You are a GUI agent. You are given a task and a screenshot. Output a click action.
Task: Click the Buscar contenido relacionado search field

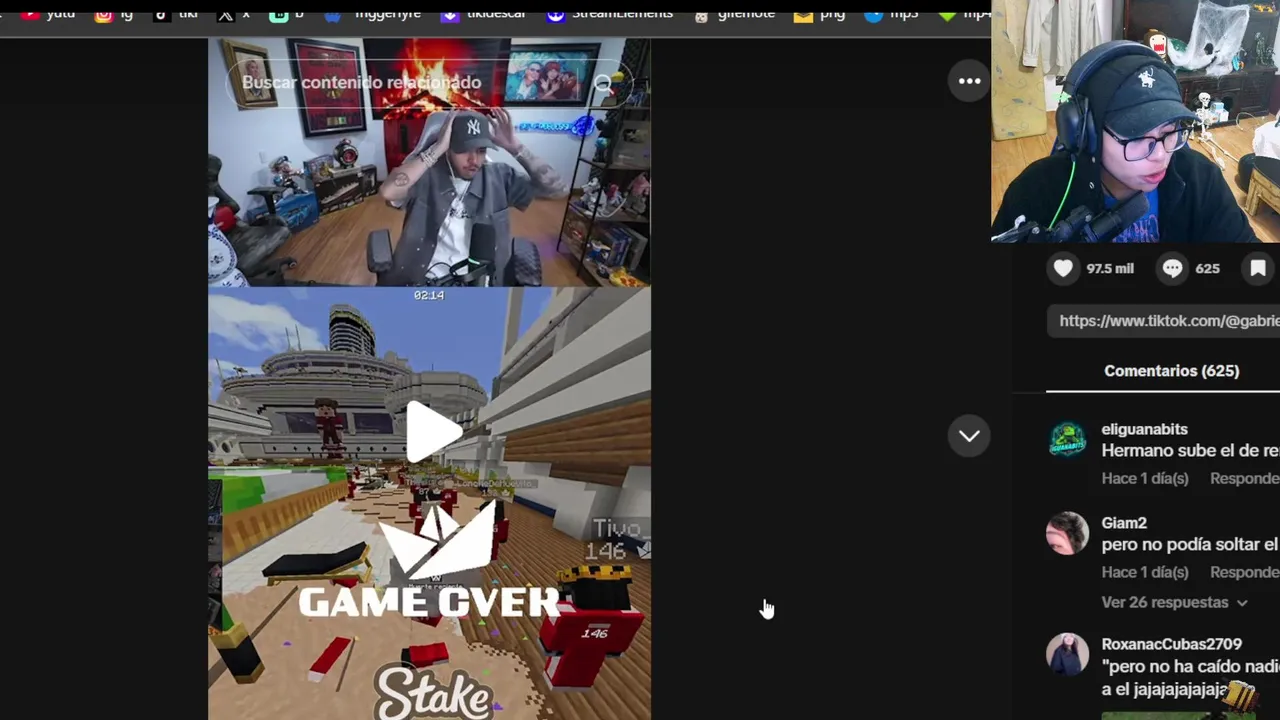[x=430, y=83]
